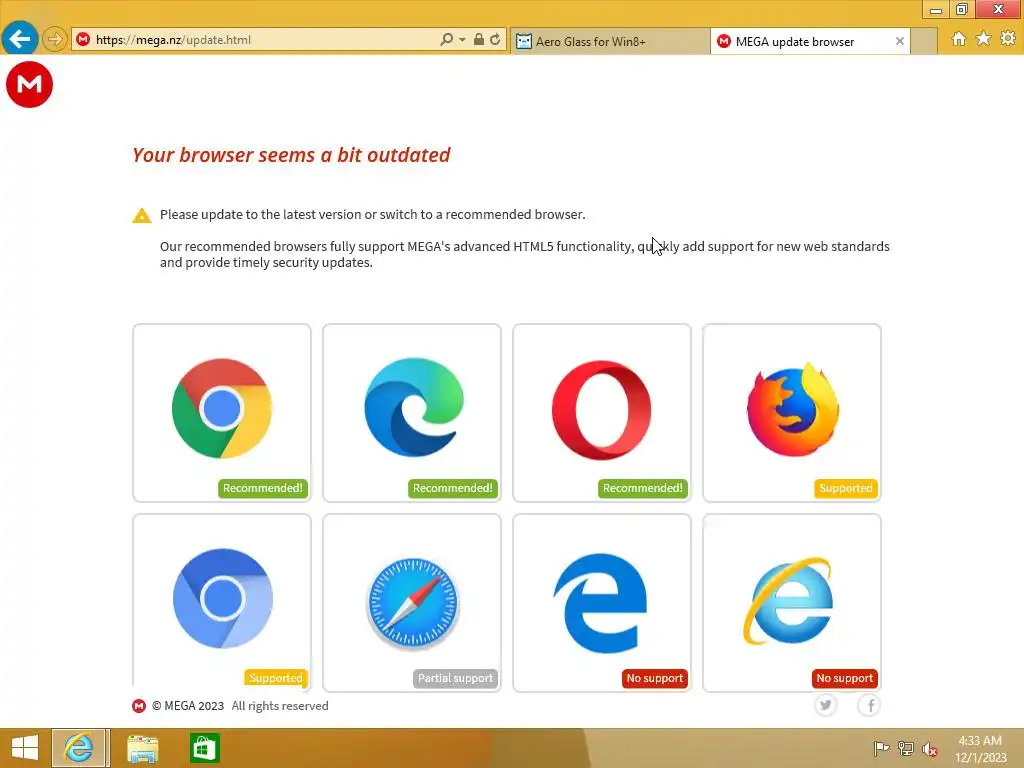Restore down the Internet Explorer window
The image size is (1024, 768).
click(962, 9)
